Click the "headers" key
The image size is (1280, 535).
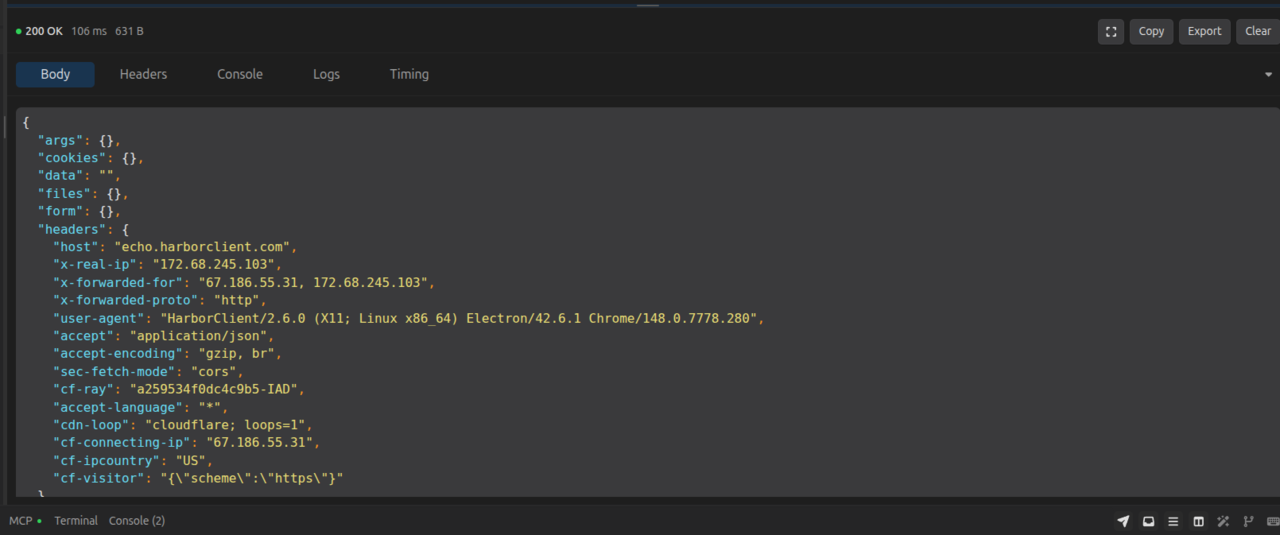[x=72, y=230]
